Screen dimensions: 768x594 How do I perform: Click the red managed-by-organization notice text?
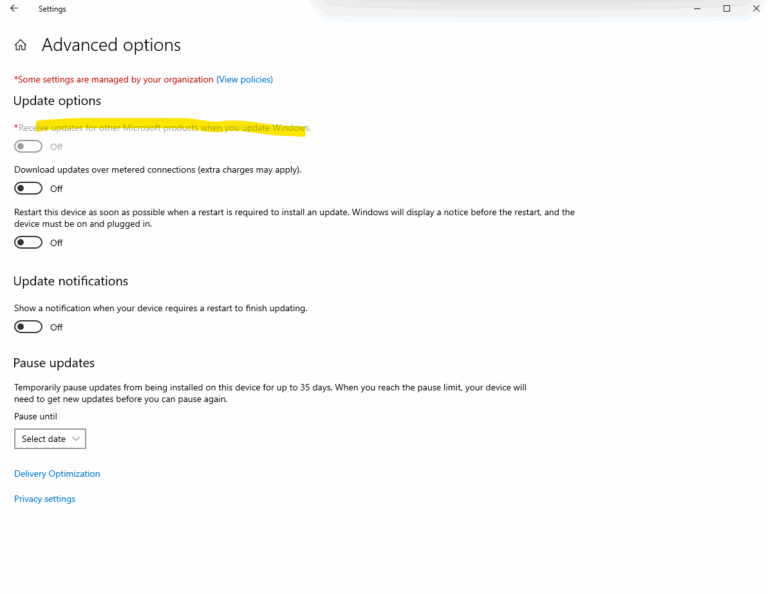(114, 79)
